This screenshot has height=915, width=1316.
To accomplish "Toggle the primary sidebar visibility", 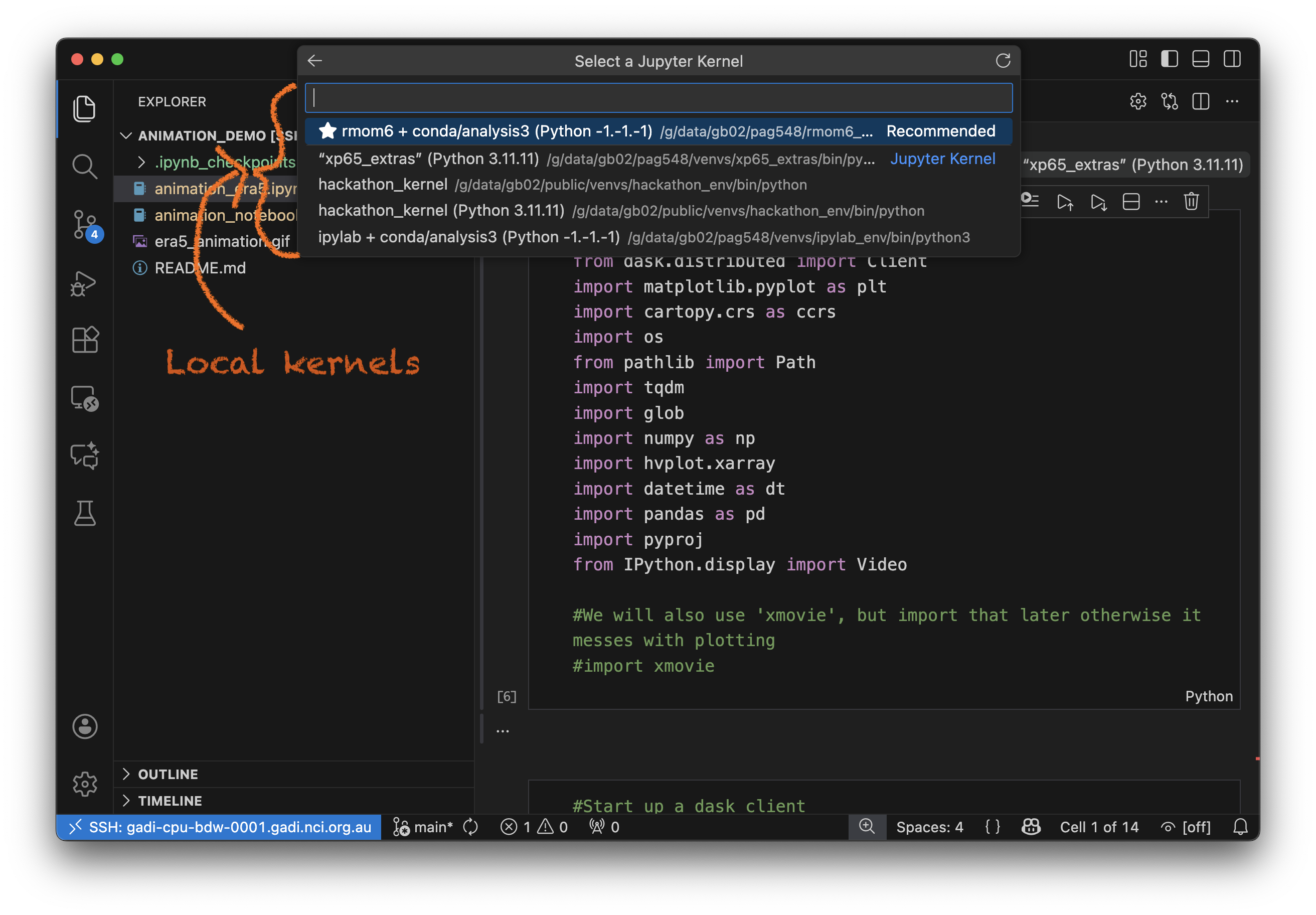I will pos(1169,59).
